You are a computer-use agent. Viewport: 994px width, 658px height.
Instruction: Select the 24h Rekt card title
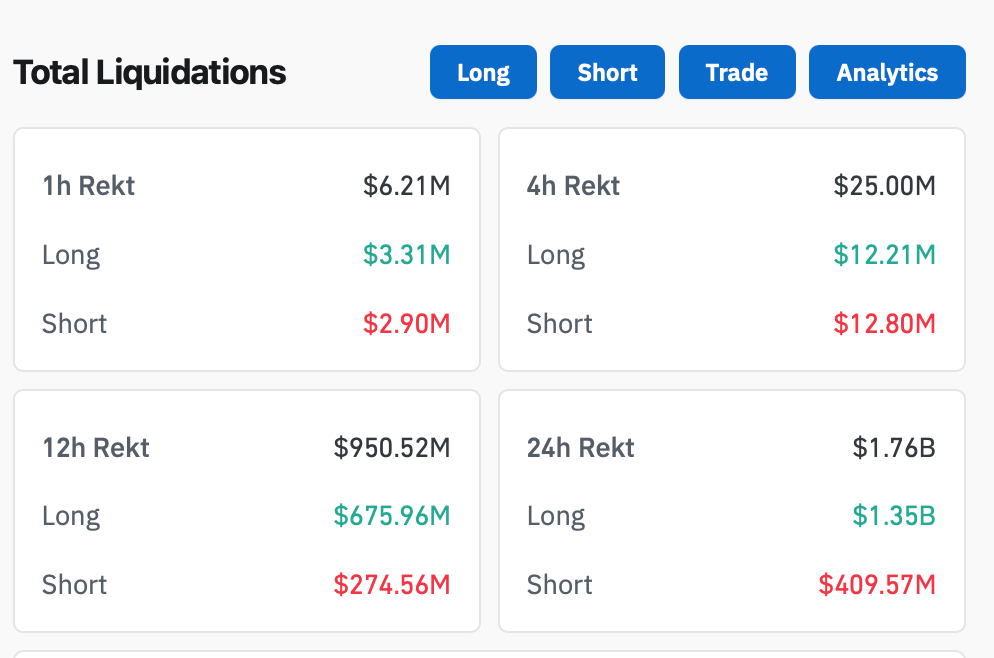(580, 448)
